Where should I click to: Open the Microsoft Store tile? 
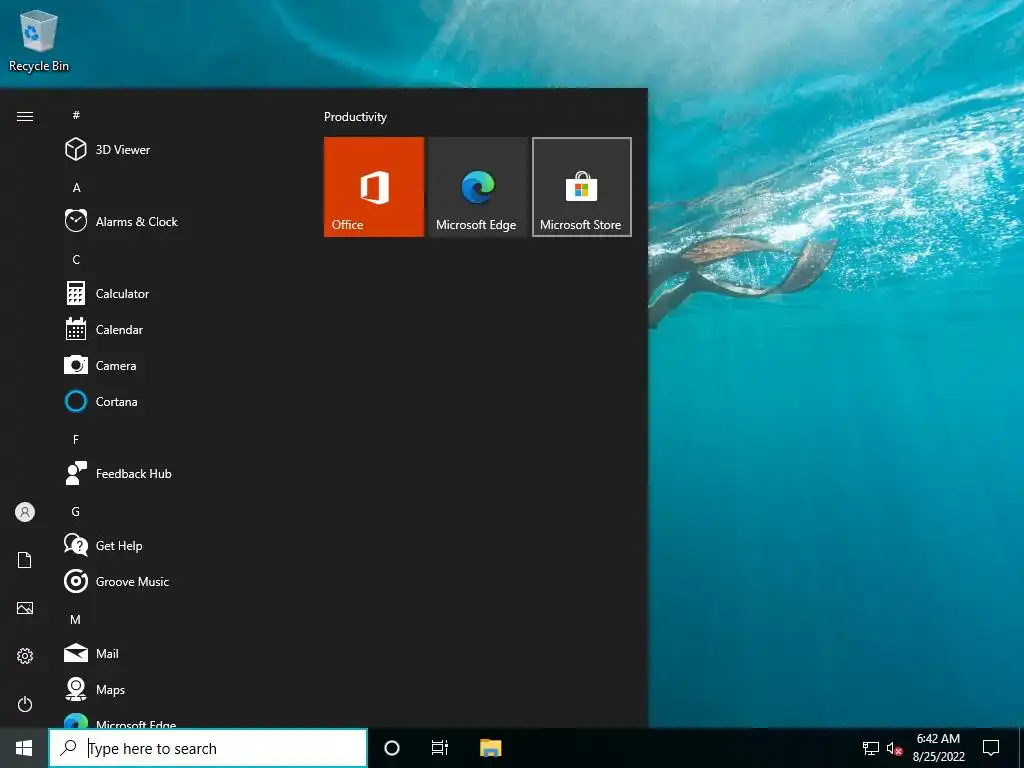pyautogui.click(x=582, y=187)
